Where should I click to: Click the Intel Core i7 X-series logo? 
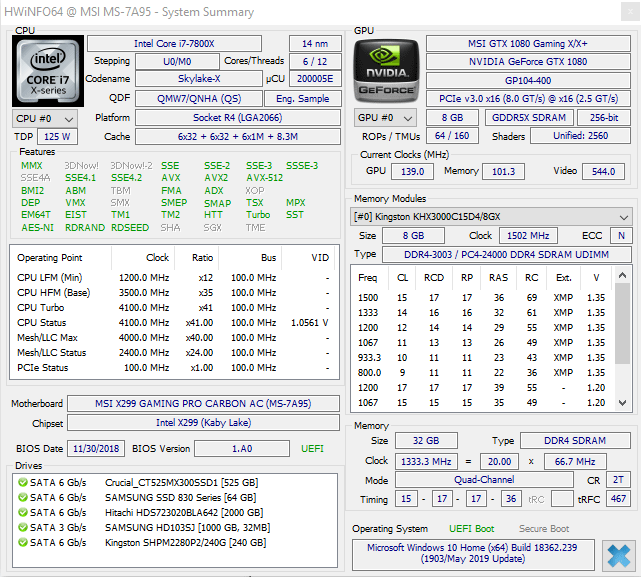click(48, 71)
